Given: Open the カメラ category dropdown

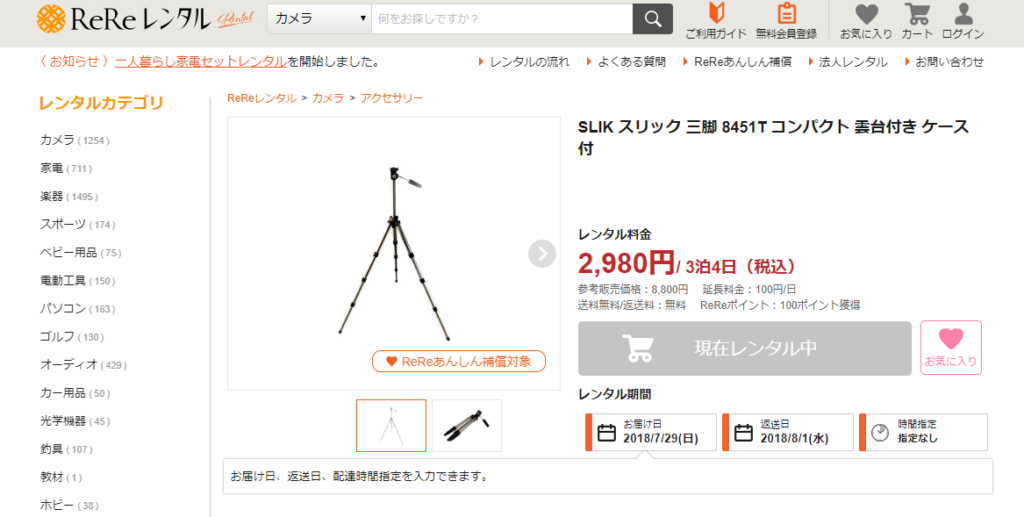Looking at the screenshot, I should [x=319, y=19].
